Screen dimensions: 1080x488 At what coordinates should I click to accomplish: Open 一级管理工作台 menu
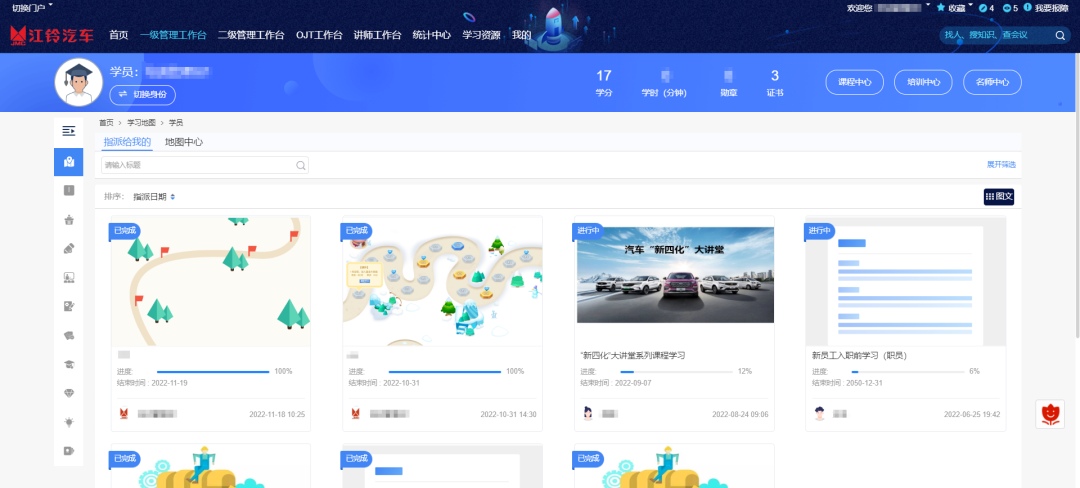point(173,35)
